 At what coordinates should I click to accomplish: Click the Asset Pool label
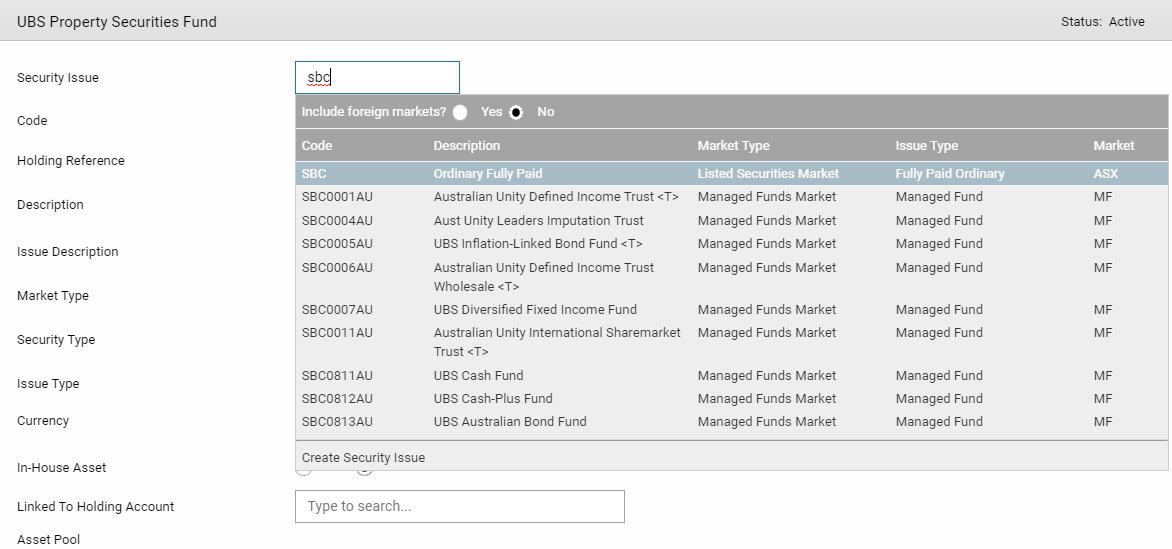[49, 539]
